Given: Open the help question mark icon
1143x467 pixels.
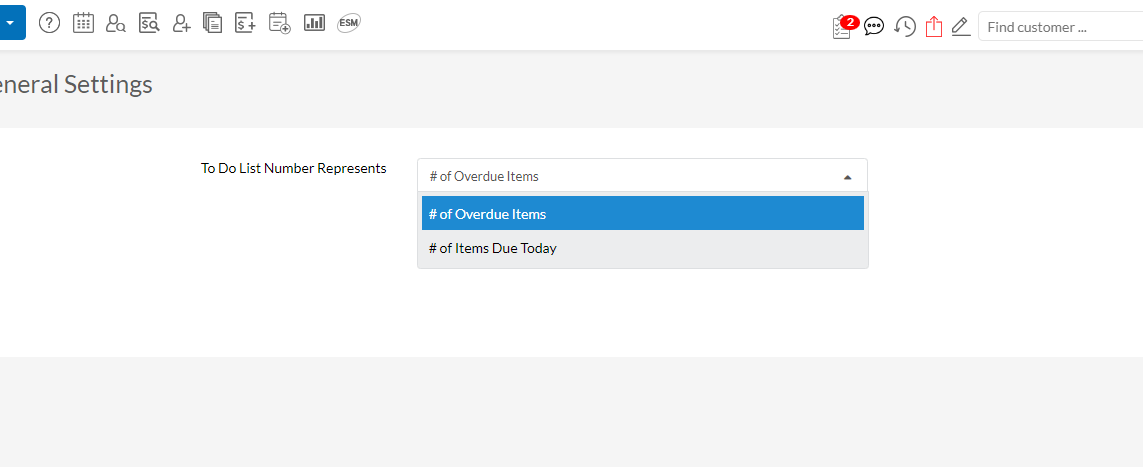Looking at the screenshot, I should coord(49,23).
